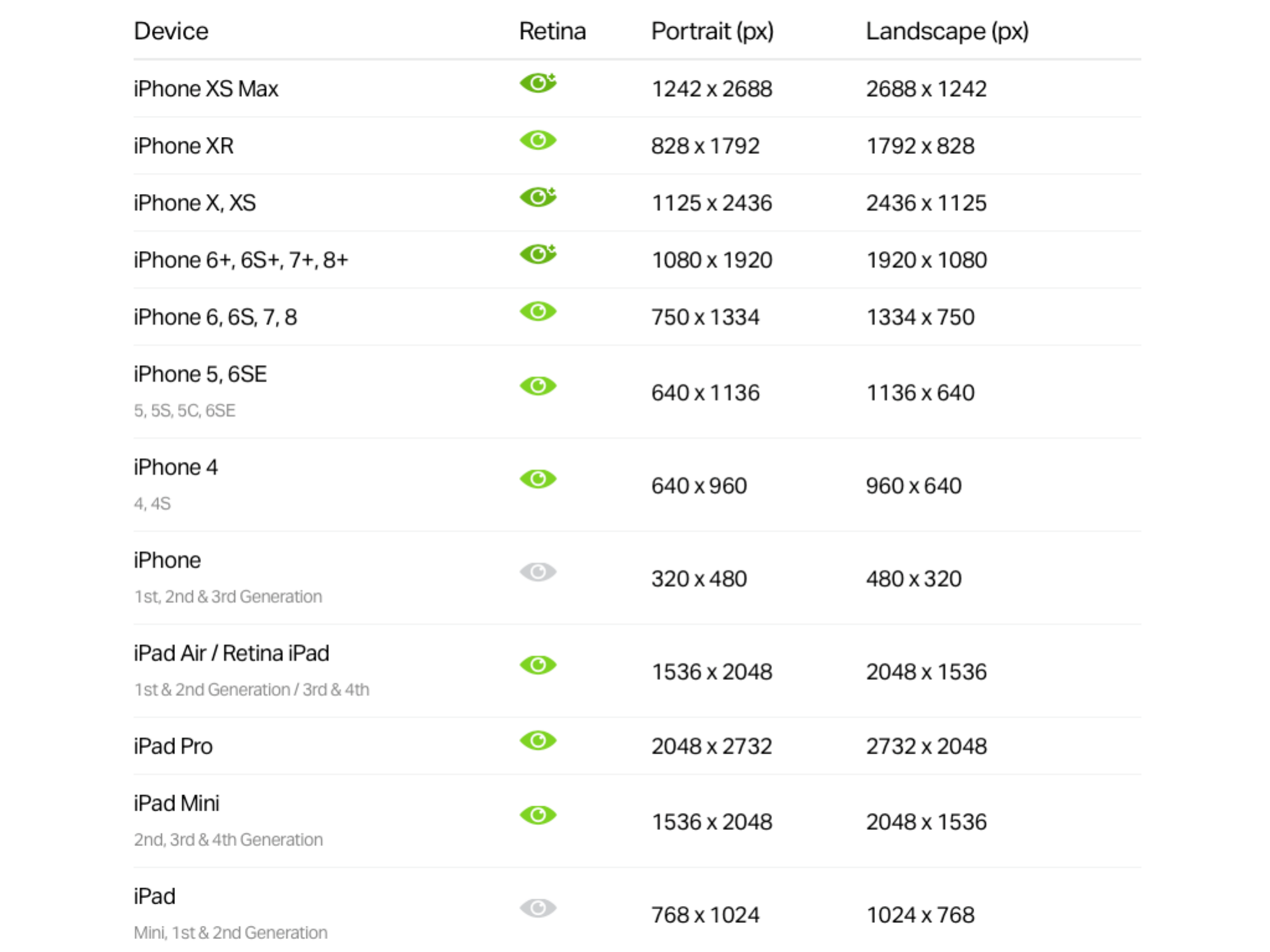The height and width of the screenshot is (952, 1270).
Task: Click the iPhone 5, 6SE retina eye icon
Action: [538, 386]
